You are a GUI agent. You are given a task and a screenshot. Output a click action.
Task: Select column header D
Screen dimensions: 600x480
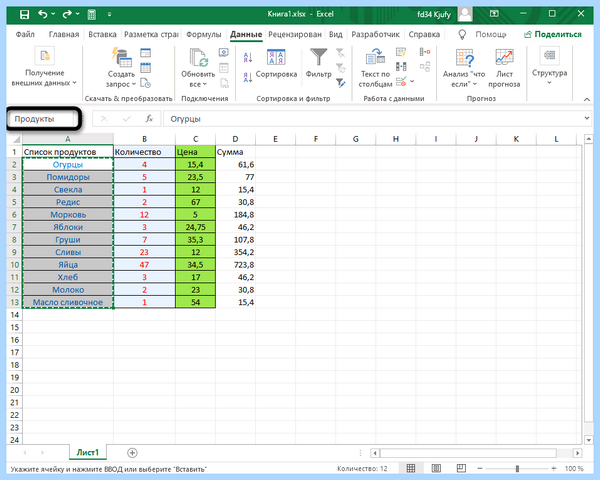pos(235,139)
